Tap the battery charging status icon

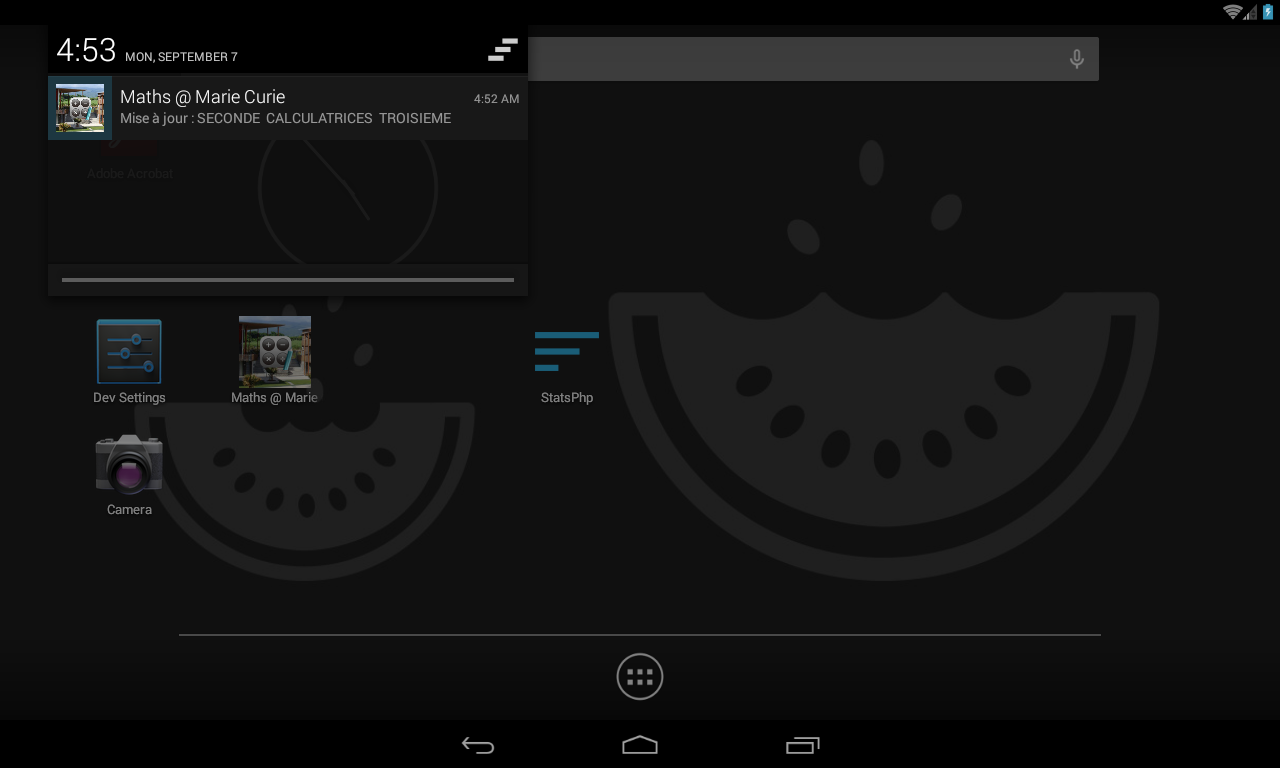point(1268,12)
